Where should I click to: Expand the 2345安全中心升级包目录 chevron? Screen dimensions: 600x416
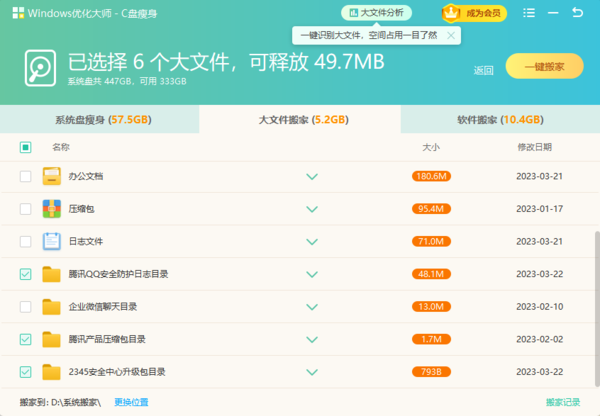312,372
